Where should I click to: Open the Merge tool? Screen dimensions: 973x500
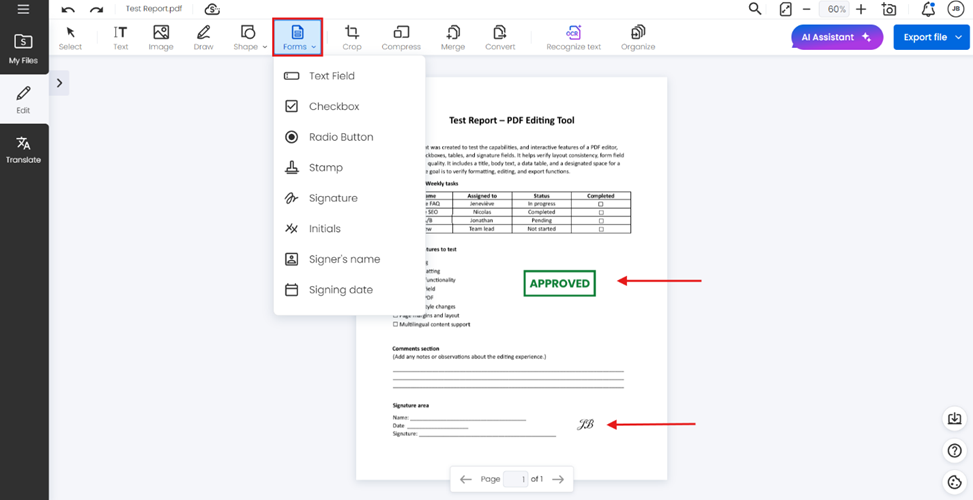[x=453, y=37]
